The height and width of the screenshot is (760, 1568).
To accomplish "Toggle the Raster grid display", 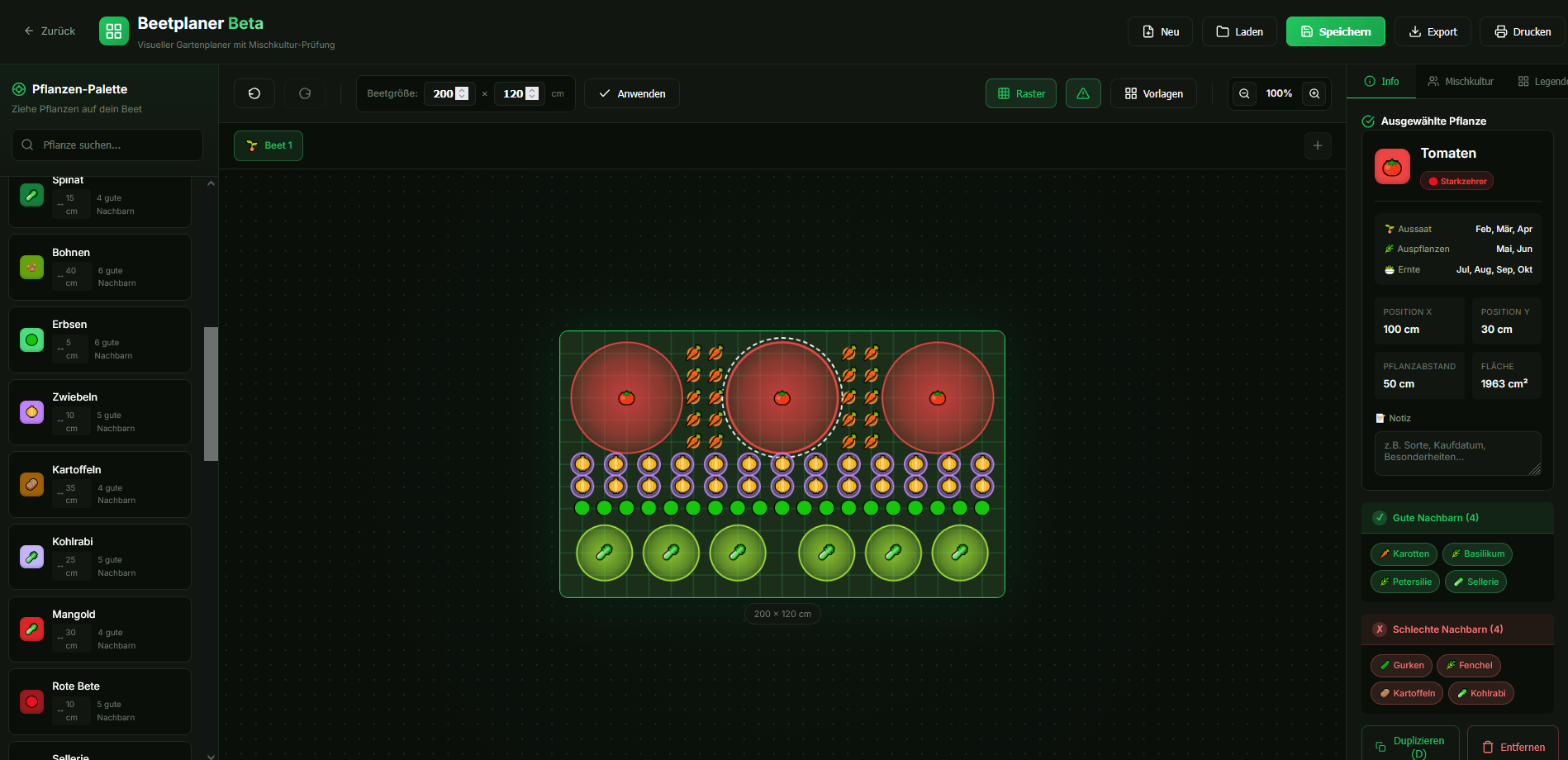I will [x=1020, y=93].
